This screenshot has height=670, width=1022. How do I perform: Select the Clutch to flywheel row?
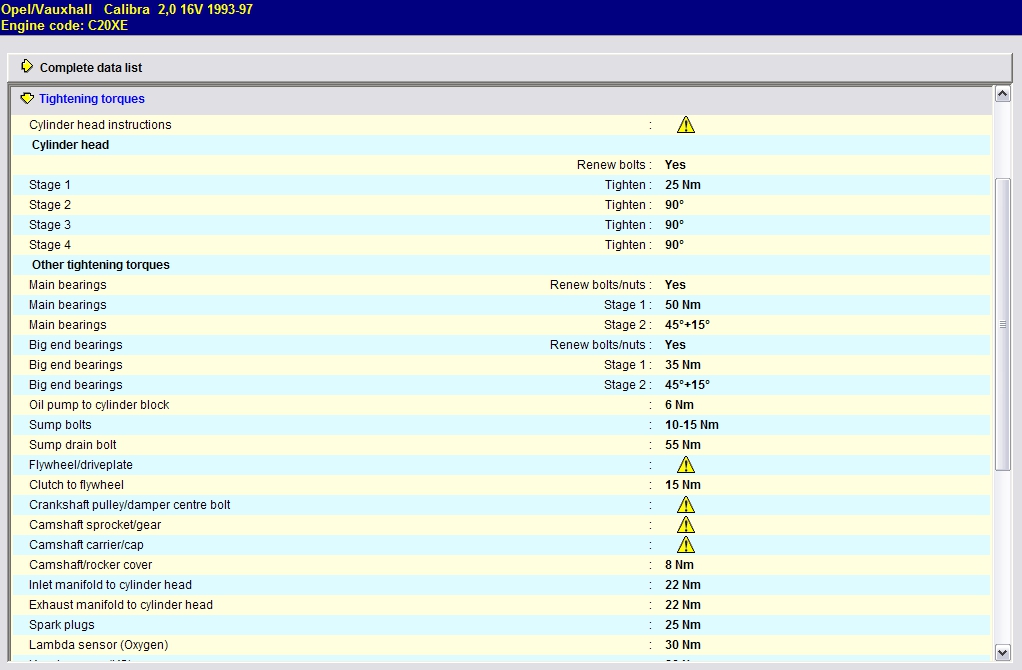click(x=501, y=485)
